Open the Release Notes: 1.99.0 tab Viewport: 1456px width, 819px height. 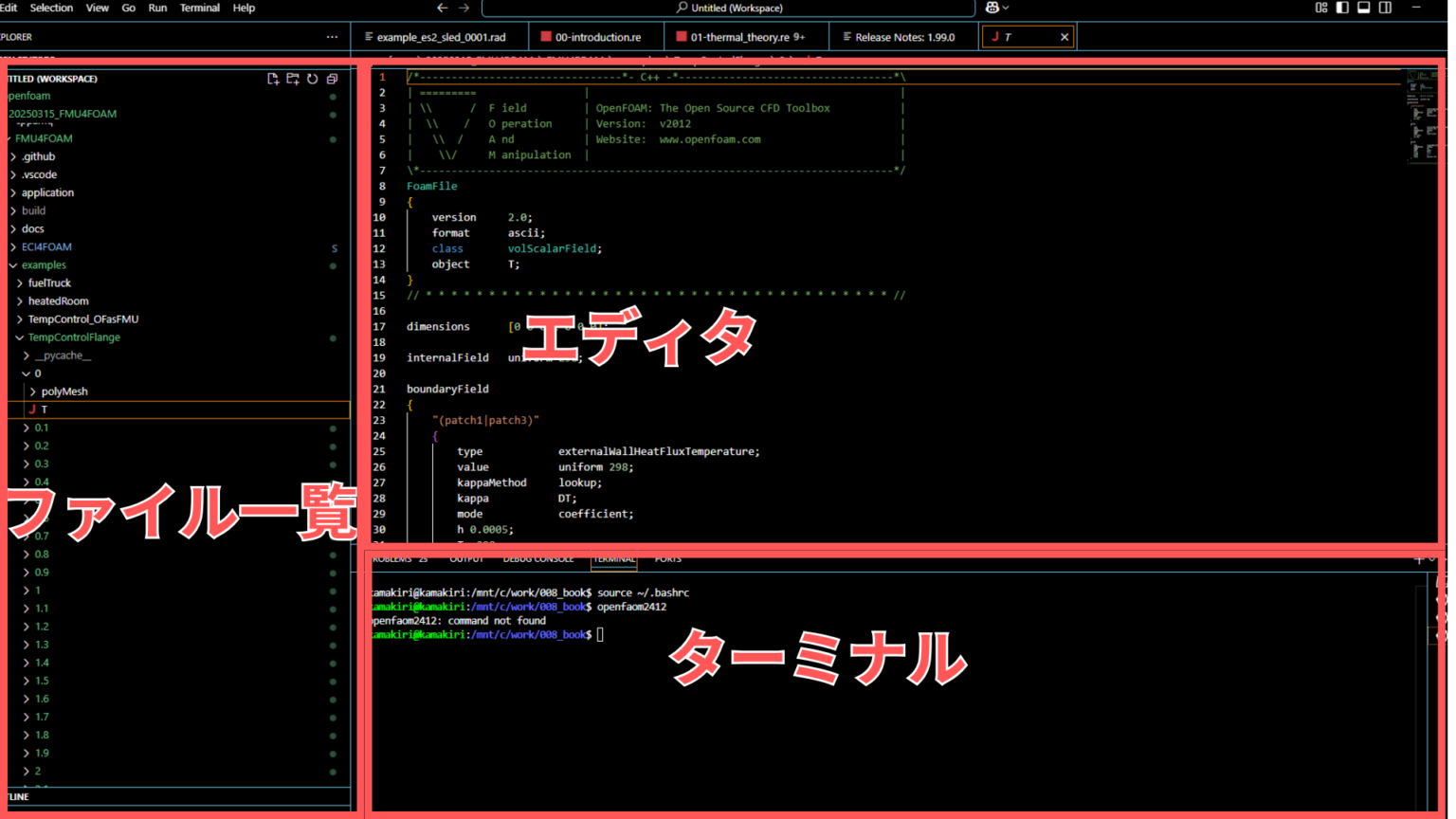[902, 36]
